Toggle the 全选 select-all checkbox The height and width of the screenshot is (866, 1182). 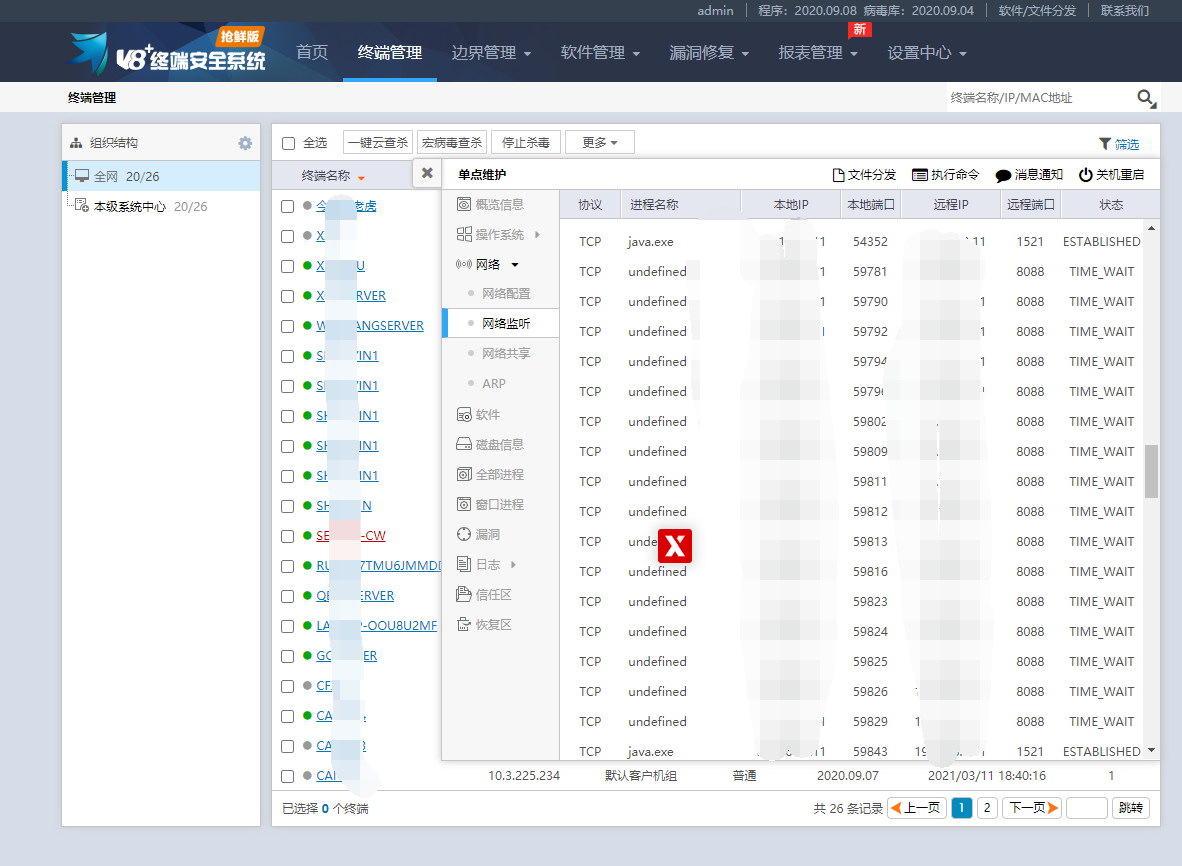[289, 143]
